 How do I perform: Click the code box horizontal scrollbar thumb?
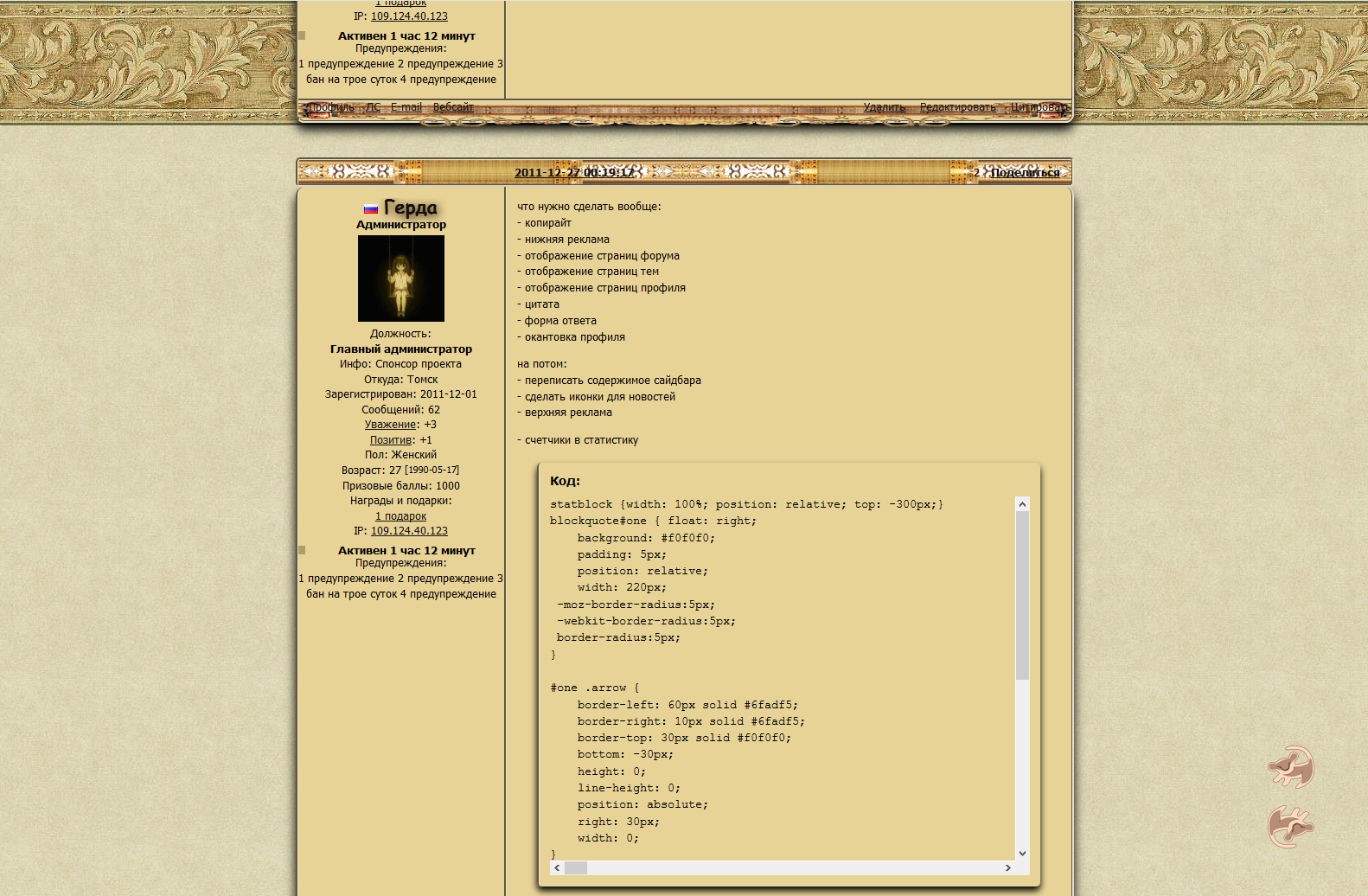[x=576, y=867]
